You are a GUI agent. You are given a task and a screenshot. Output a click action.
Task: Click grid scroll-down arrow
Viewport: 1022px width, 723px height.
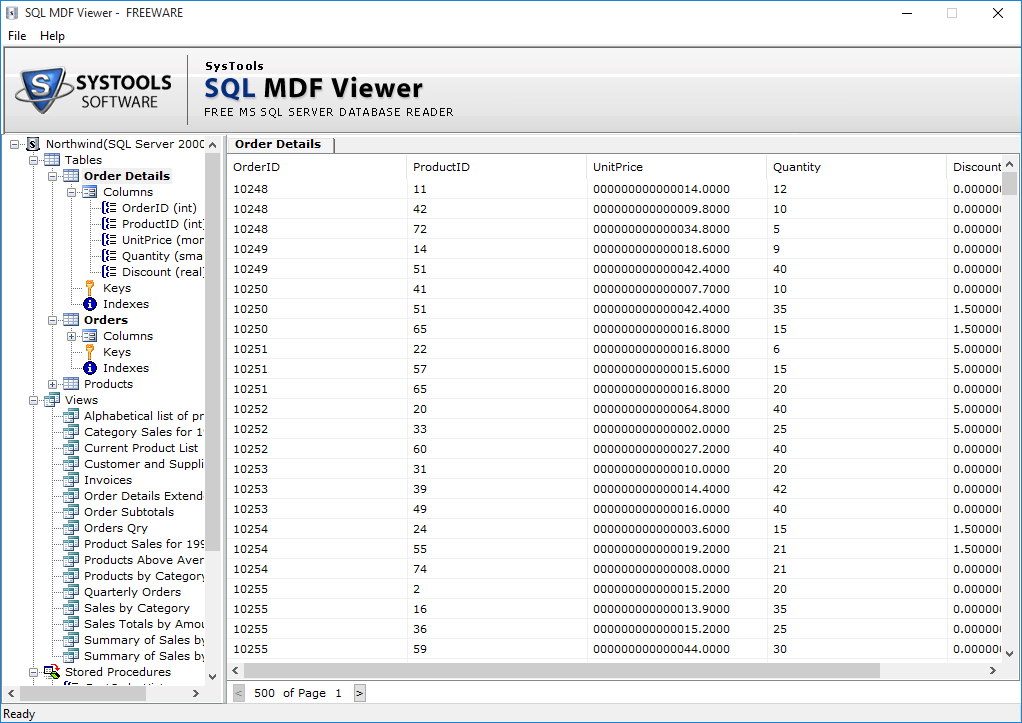pos(1010,653)
